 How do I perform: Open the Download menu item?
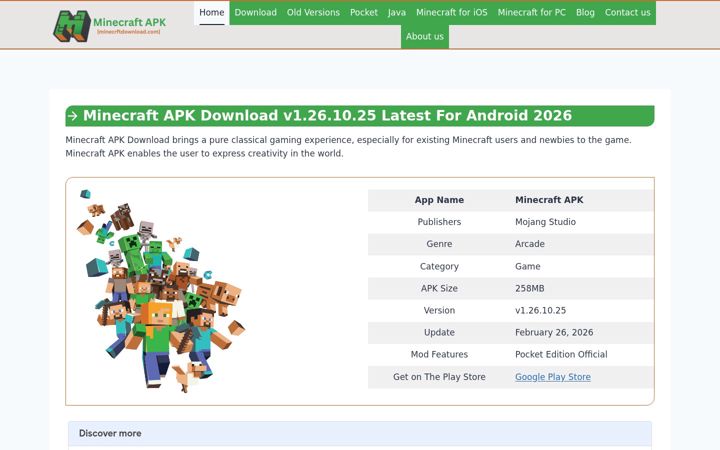tap(256, 13)
